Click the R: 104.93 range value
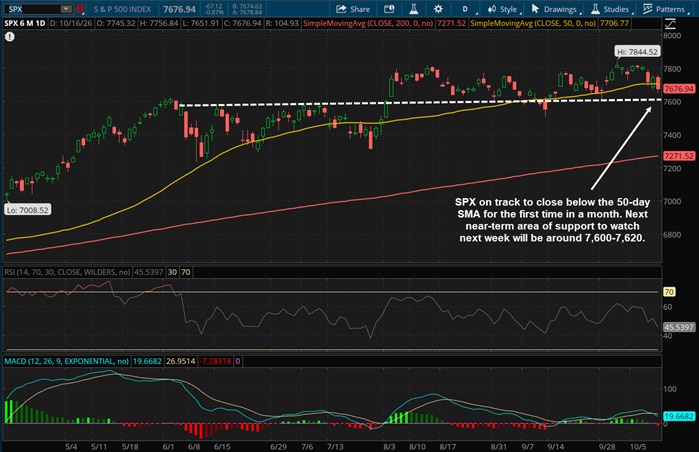The height and width of the screenshot is (452, 699). (x=282, y=23)
